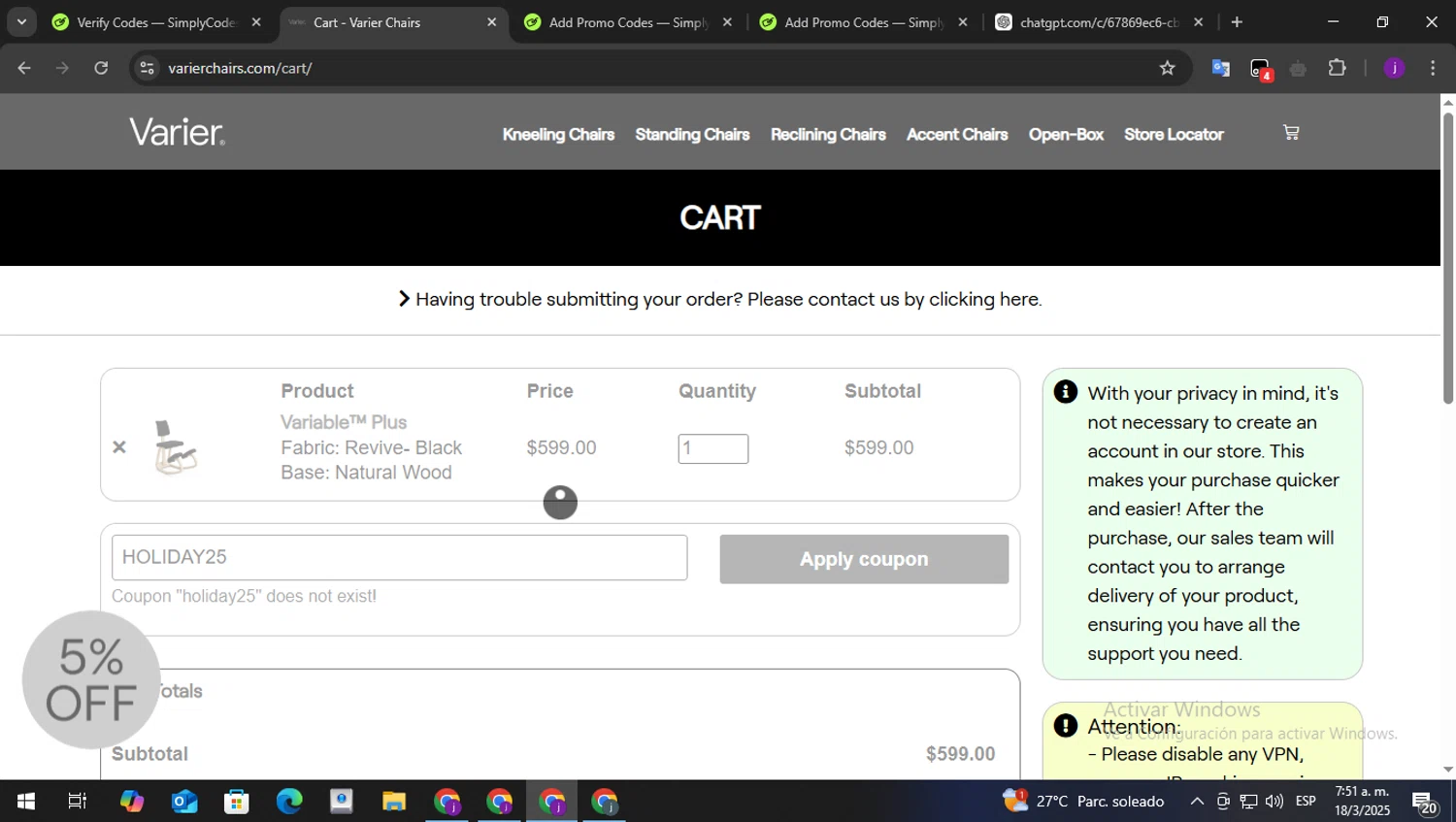
Task: Close the chatgpt.com tab
Action: pyautogui.click(x=1198, y=22)
